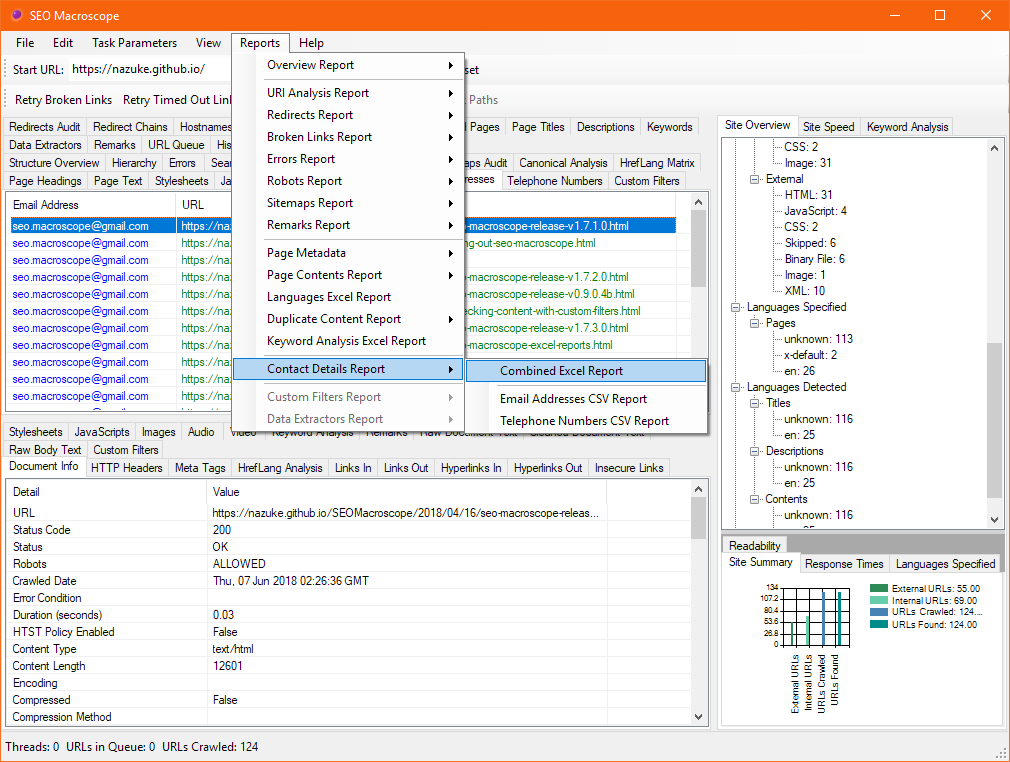Open the Help menu
Screen dimensions: 1010x762
[311, 43]
